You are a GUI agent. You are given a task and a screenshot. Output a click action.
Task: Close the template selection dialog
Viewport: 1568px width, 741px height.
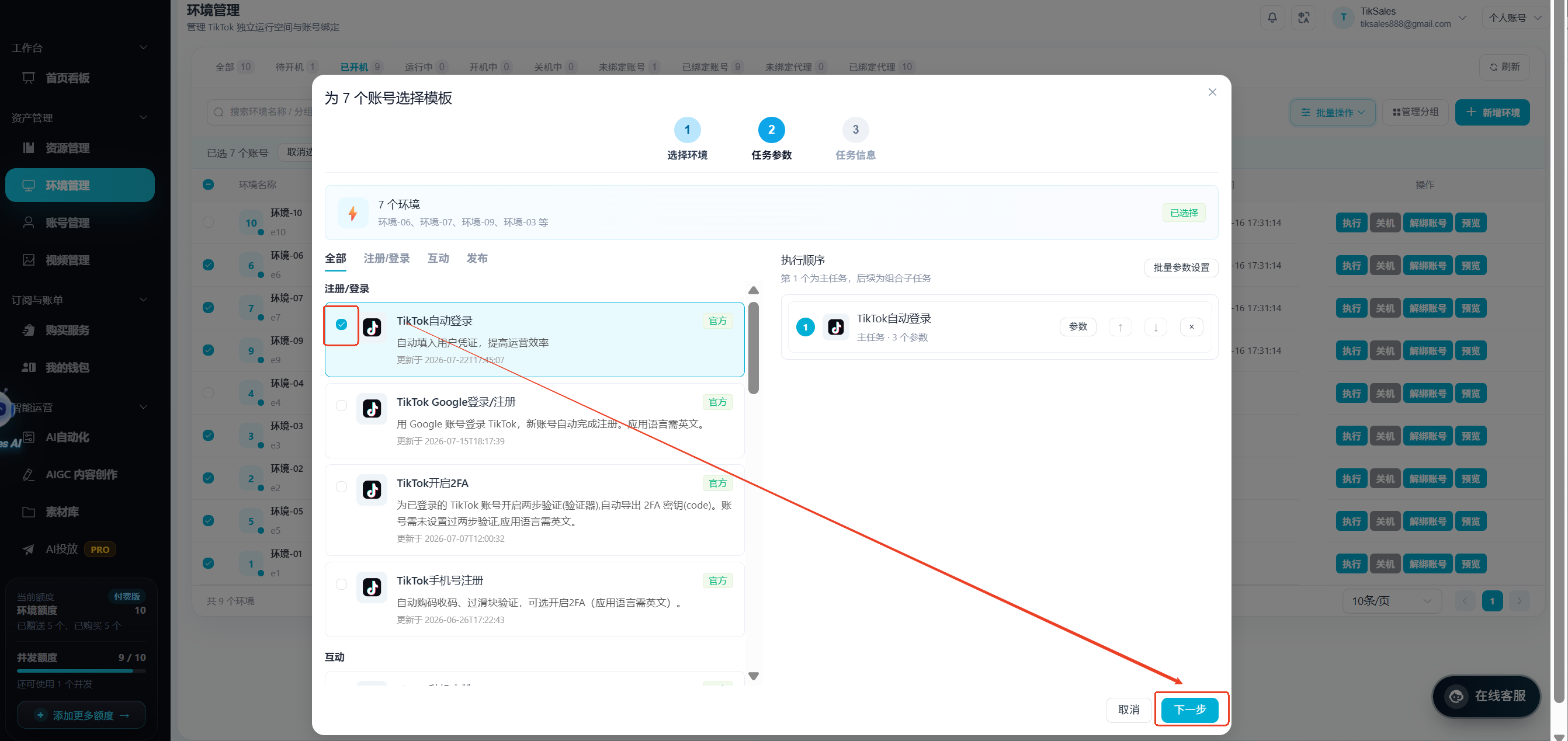click(1212, 92)
